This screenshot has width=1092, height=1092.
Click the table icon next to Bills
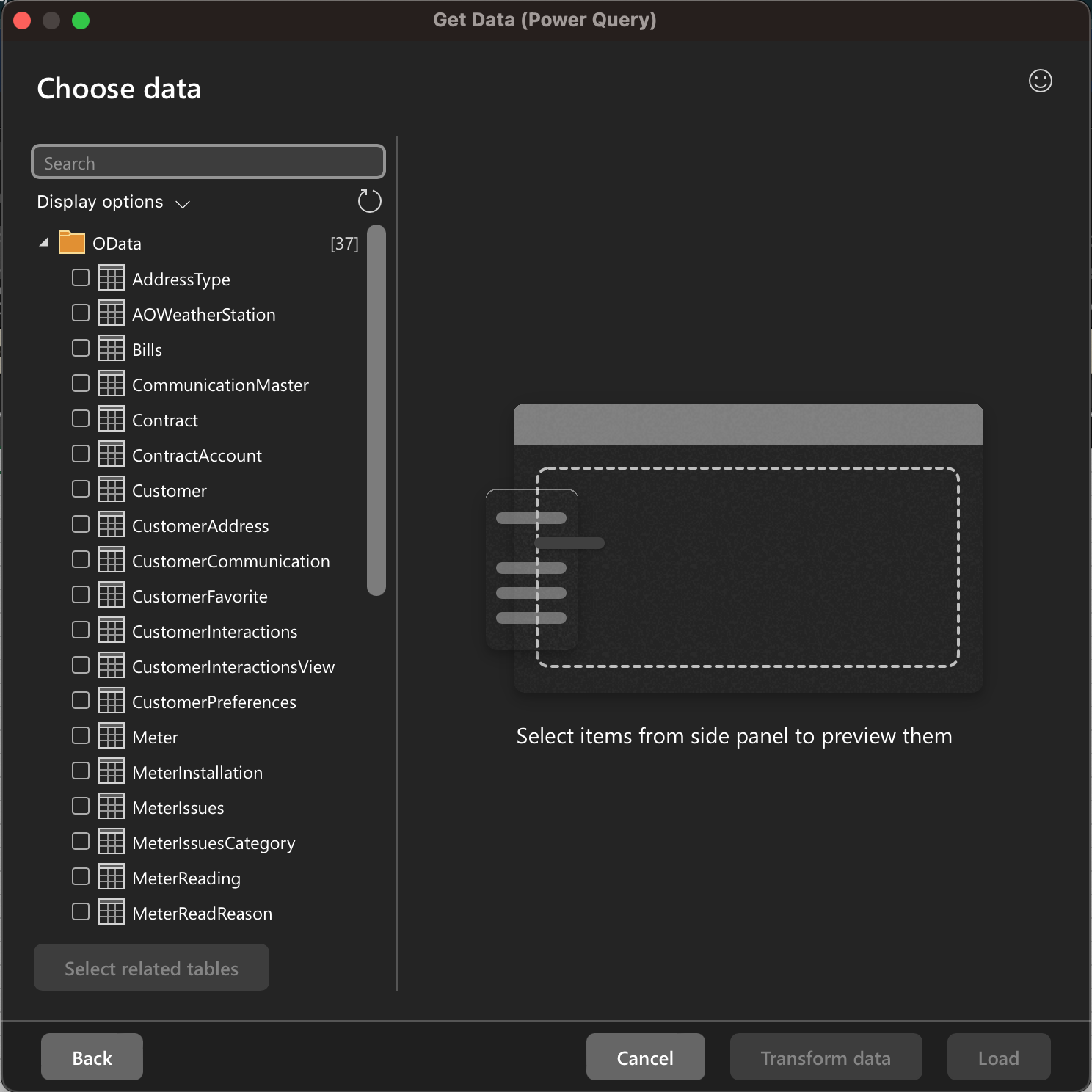click(112, 349)
